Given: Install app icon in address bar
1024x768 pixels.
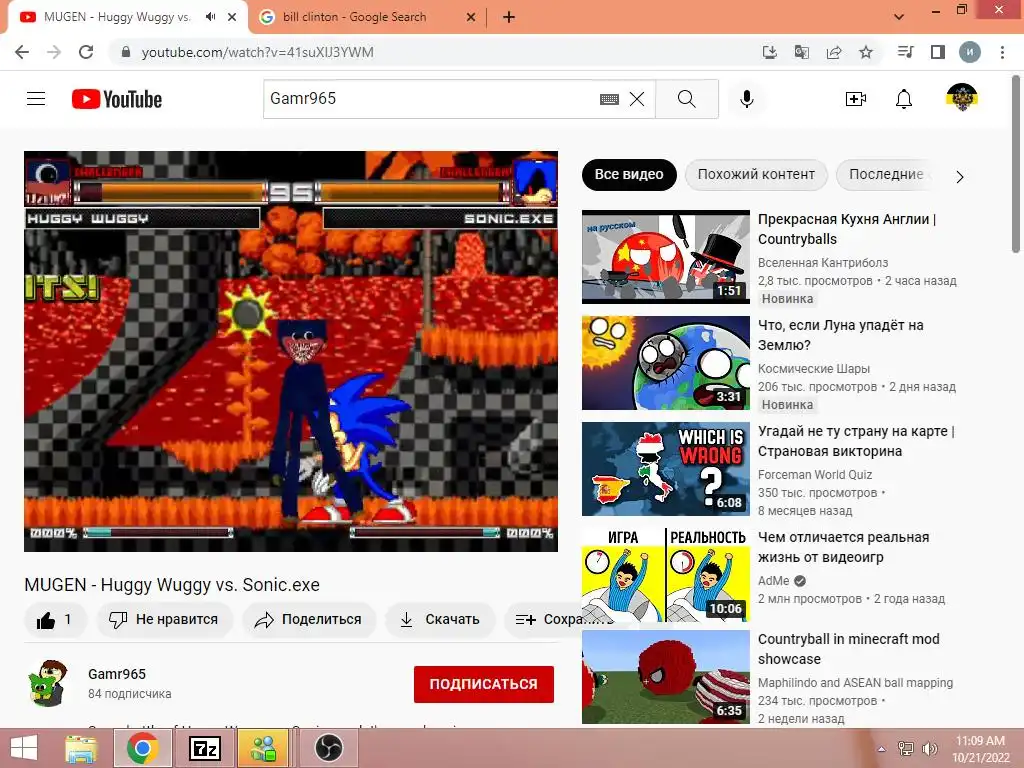Looking at the screenshot, I should [770, 52].
